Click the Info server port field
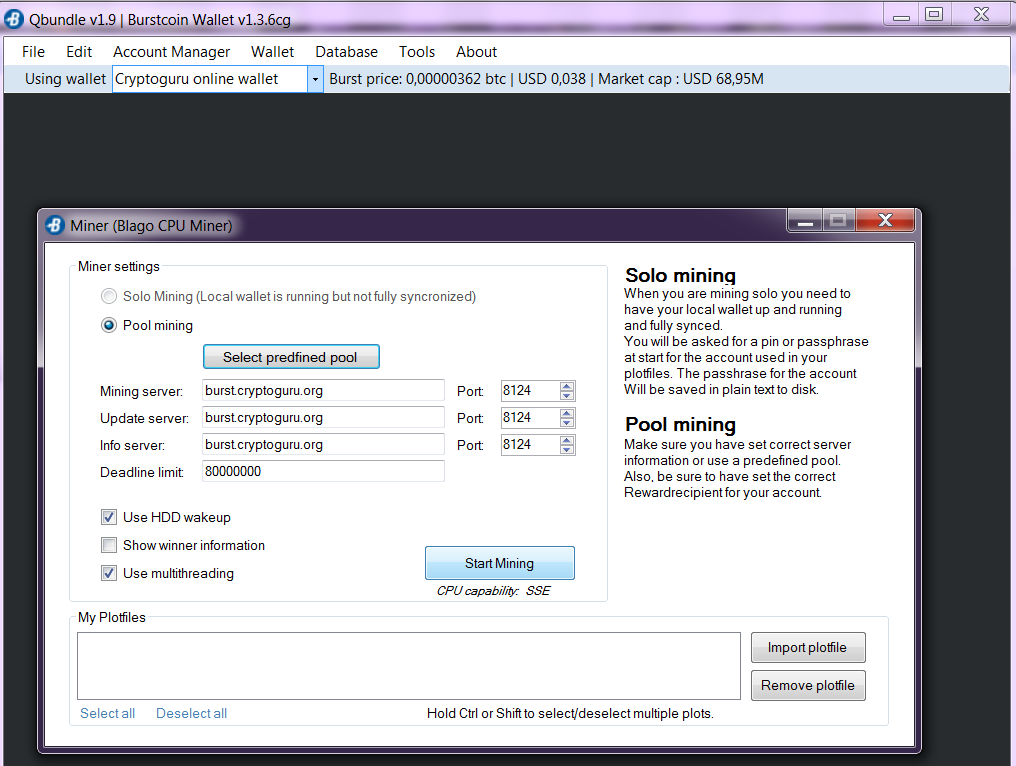 click(x=529, y=445)
